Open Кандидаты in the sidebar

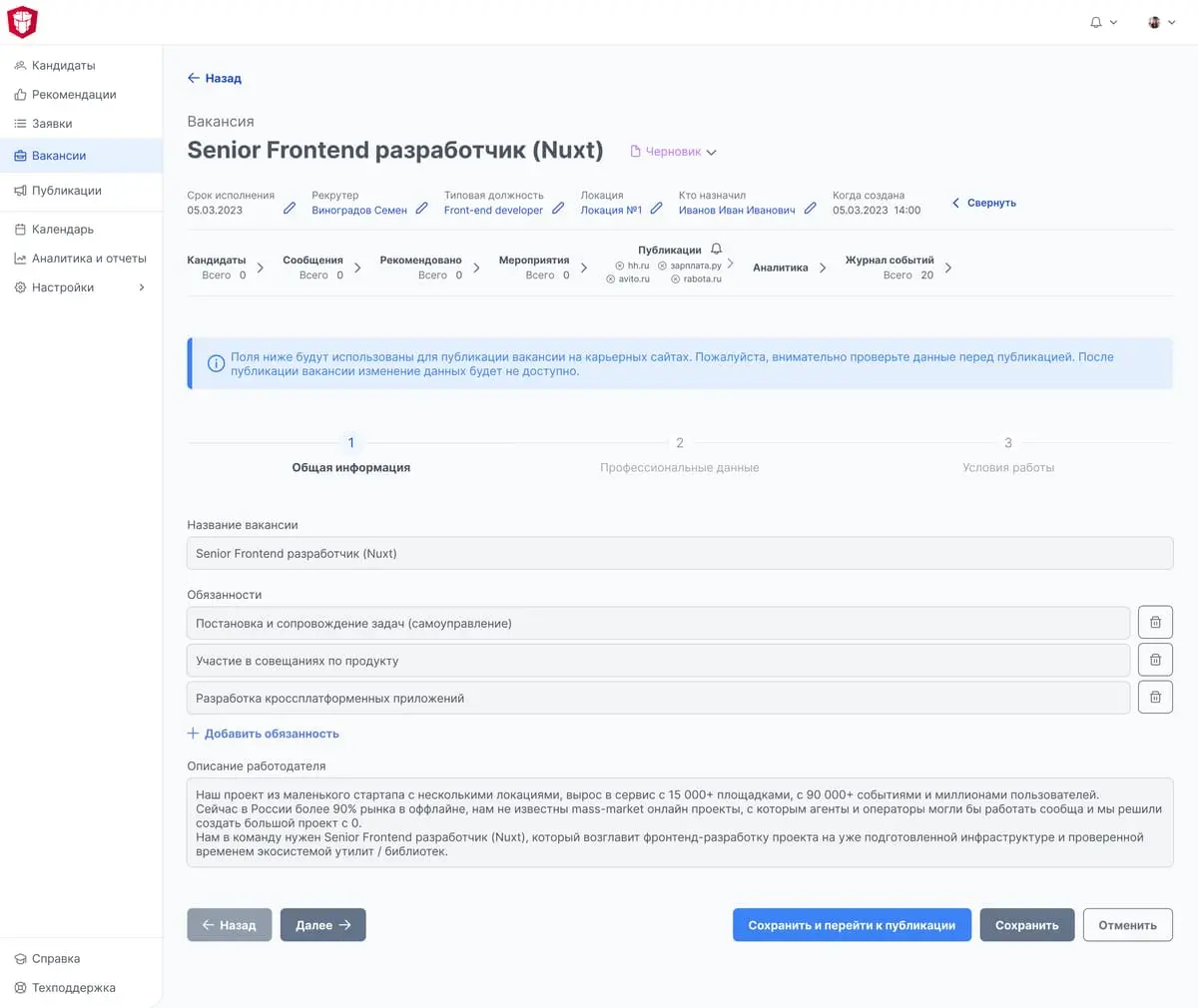point(64,66)
